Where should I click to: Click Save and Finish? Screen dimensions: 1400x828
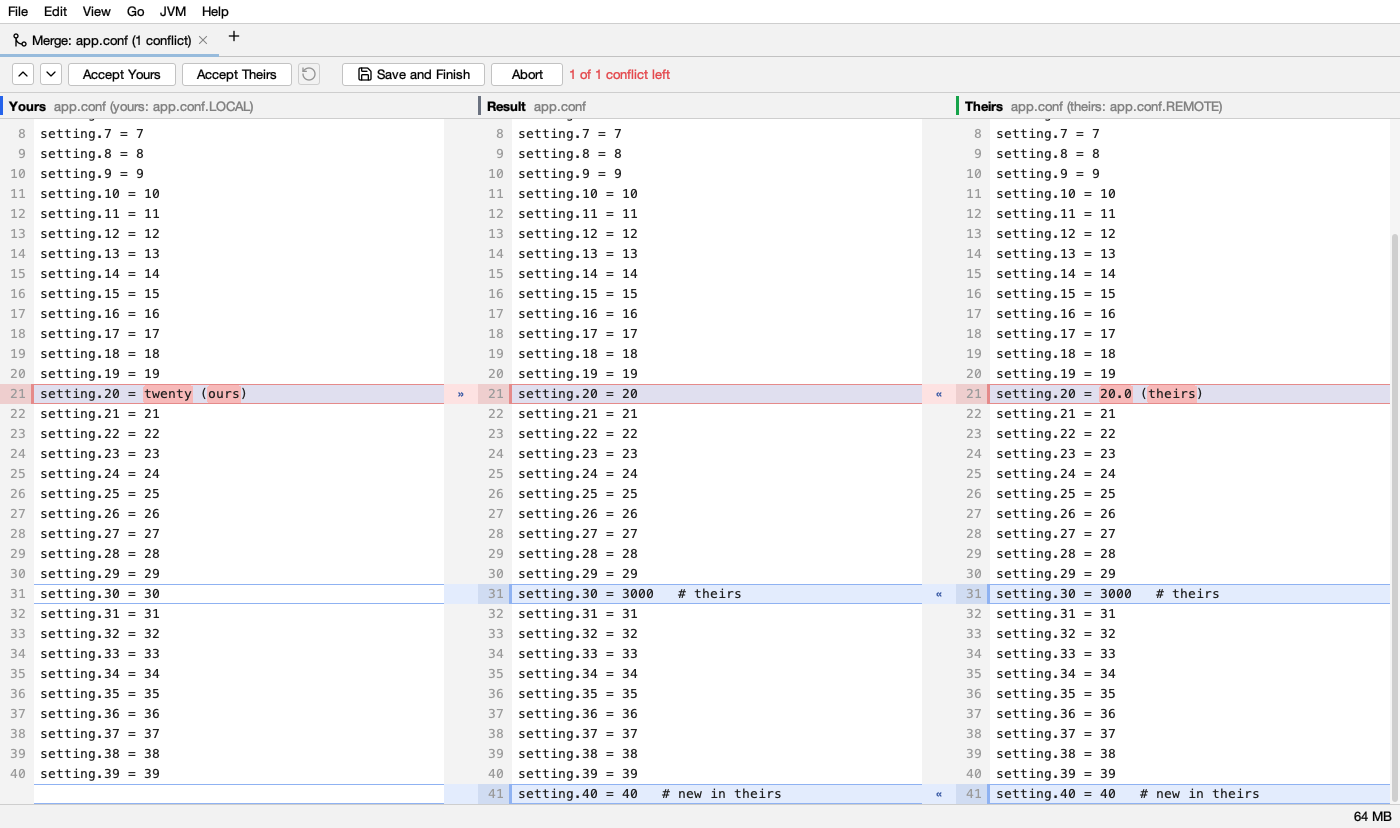pyautogui.click(x=414, y=74)
